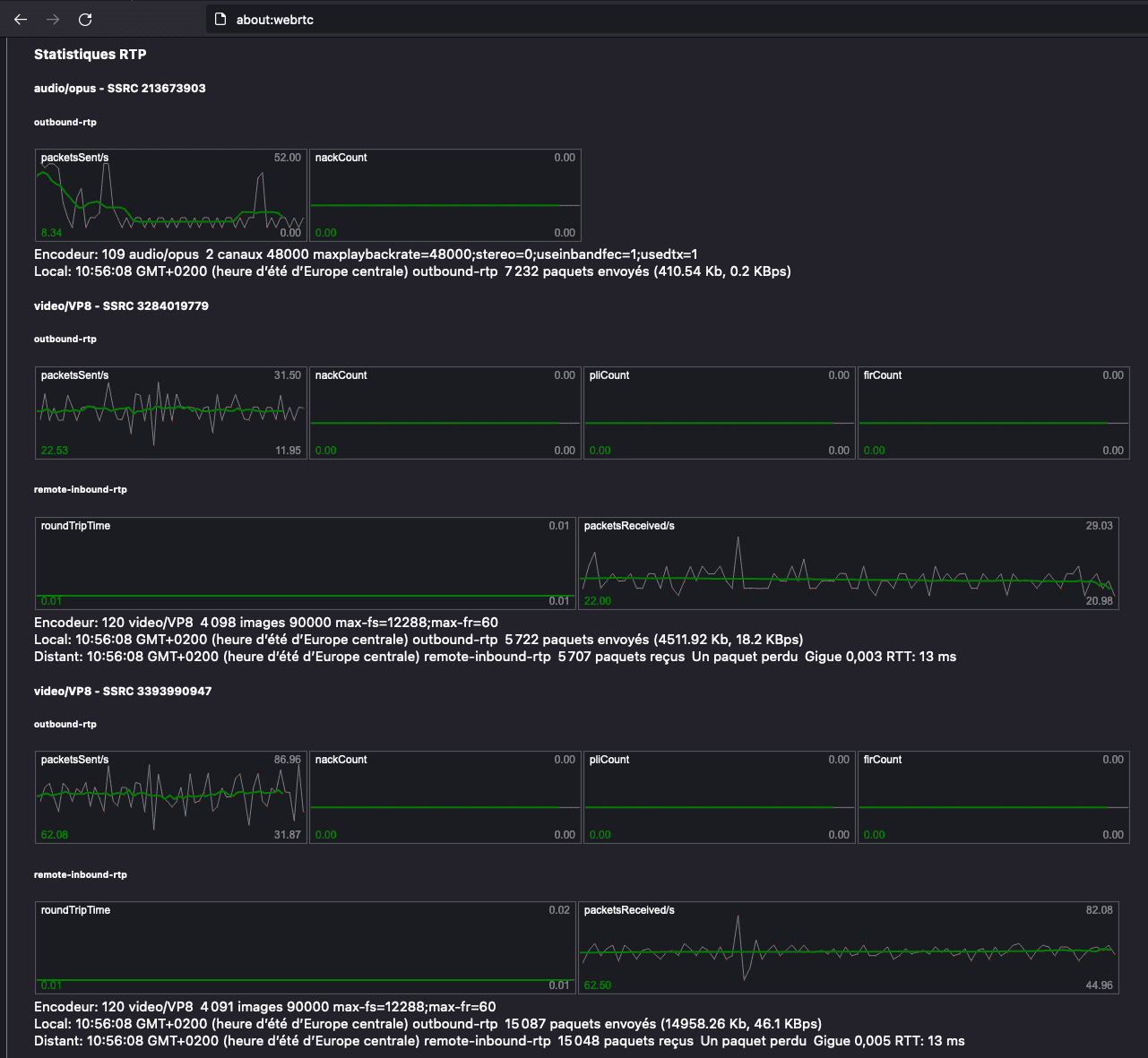Click the video/VP8 SSRC 3284019779 heading
Image resolution: width=1148 pixels, height=1058 pixels.
pos(121,305)
